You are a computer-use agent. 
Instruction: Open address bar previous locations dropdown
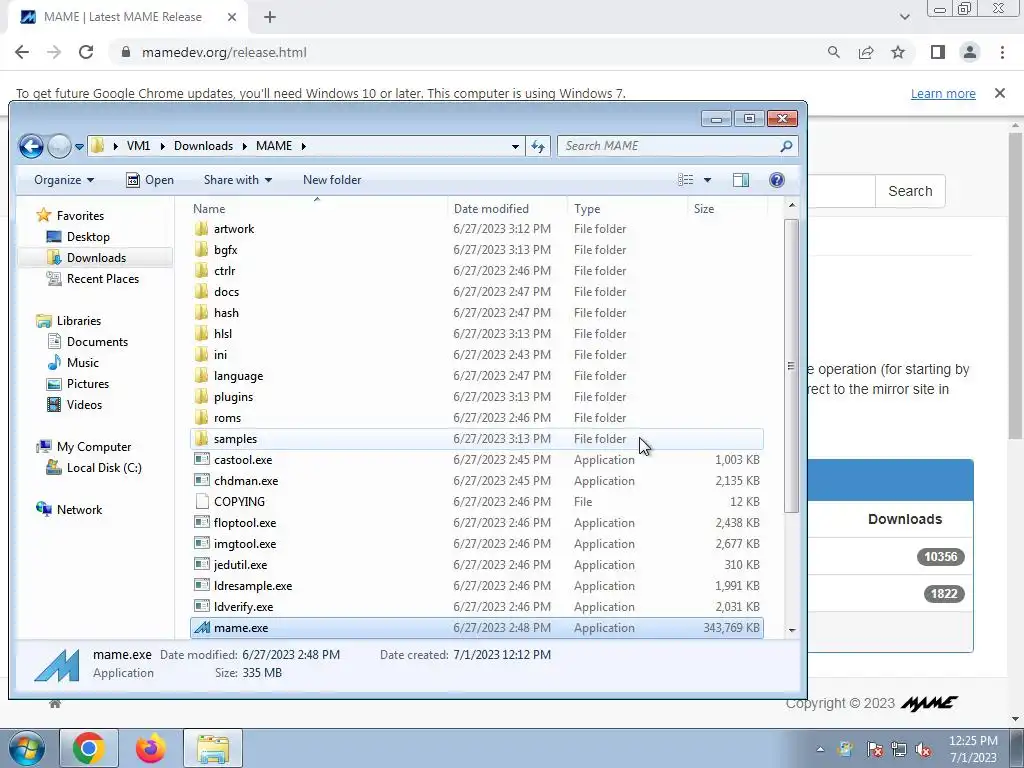click(515, 146)
